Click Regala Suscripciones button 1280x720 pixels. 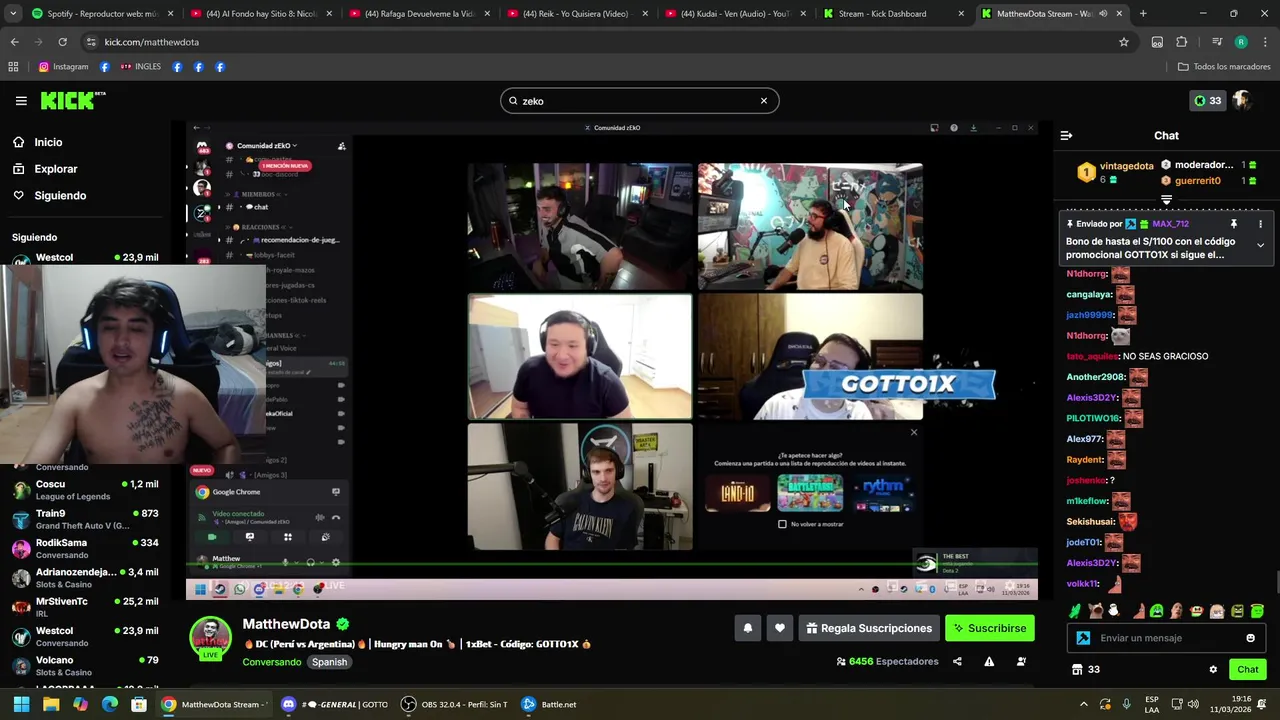pyautogui.click(x=868, y=628)
